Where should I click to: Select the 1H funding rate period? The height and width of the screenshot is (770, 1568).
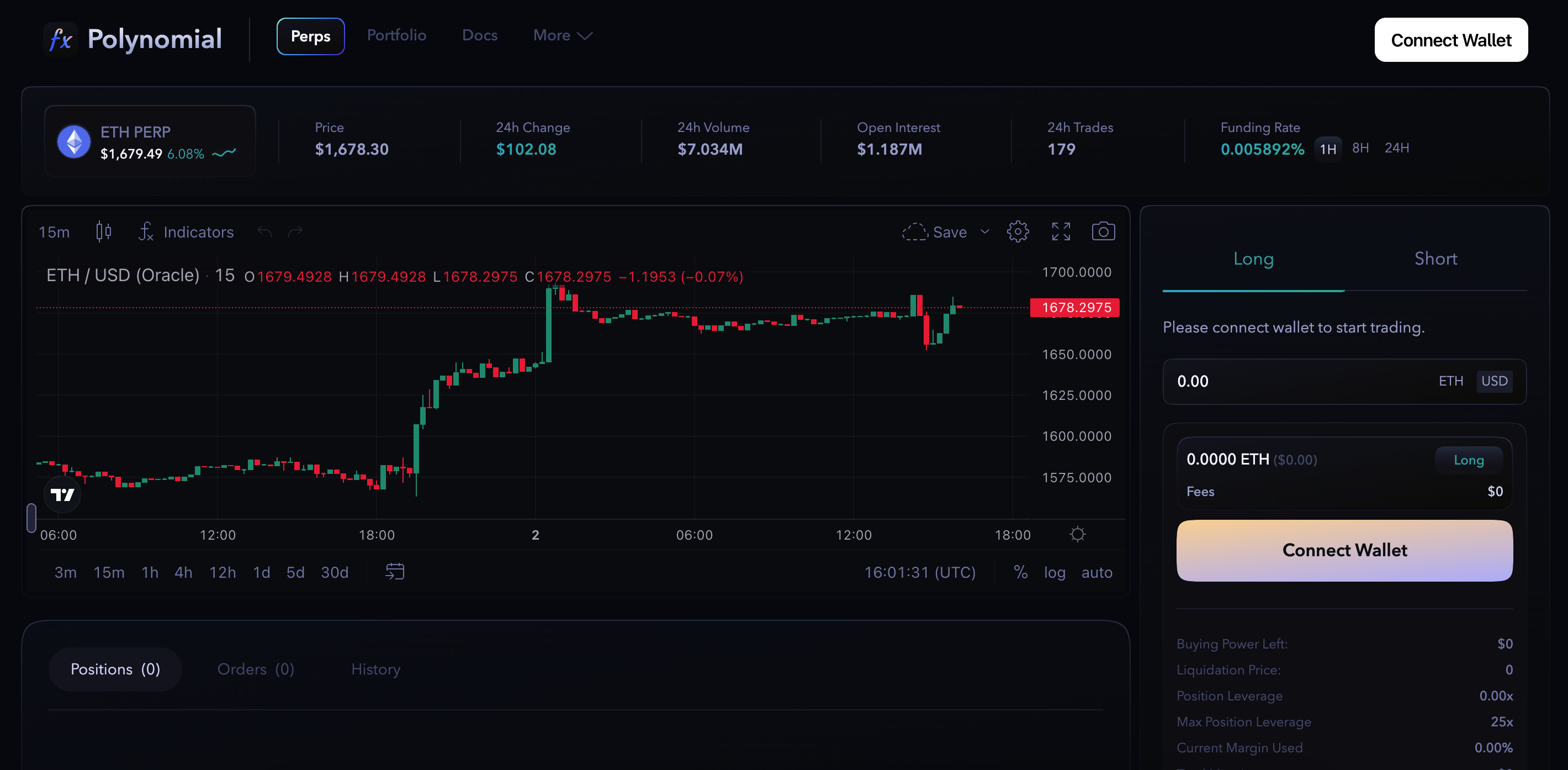1328,149
